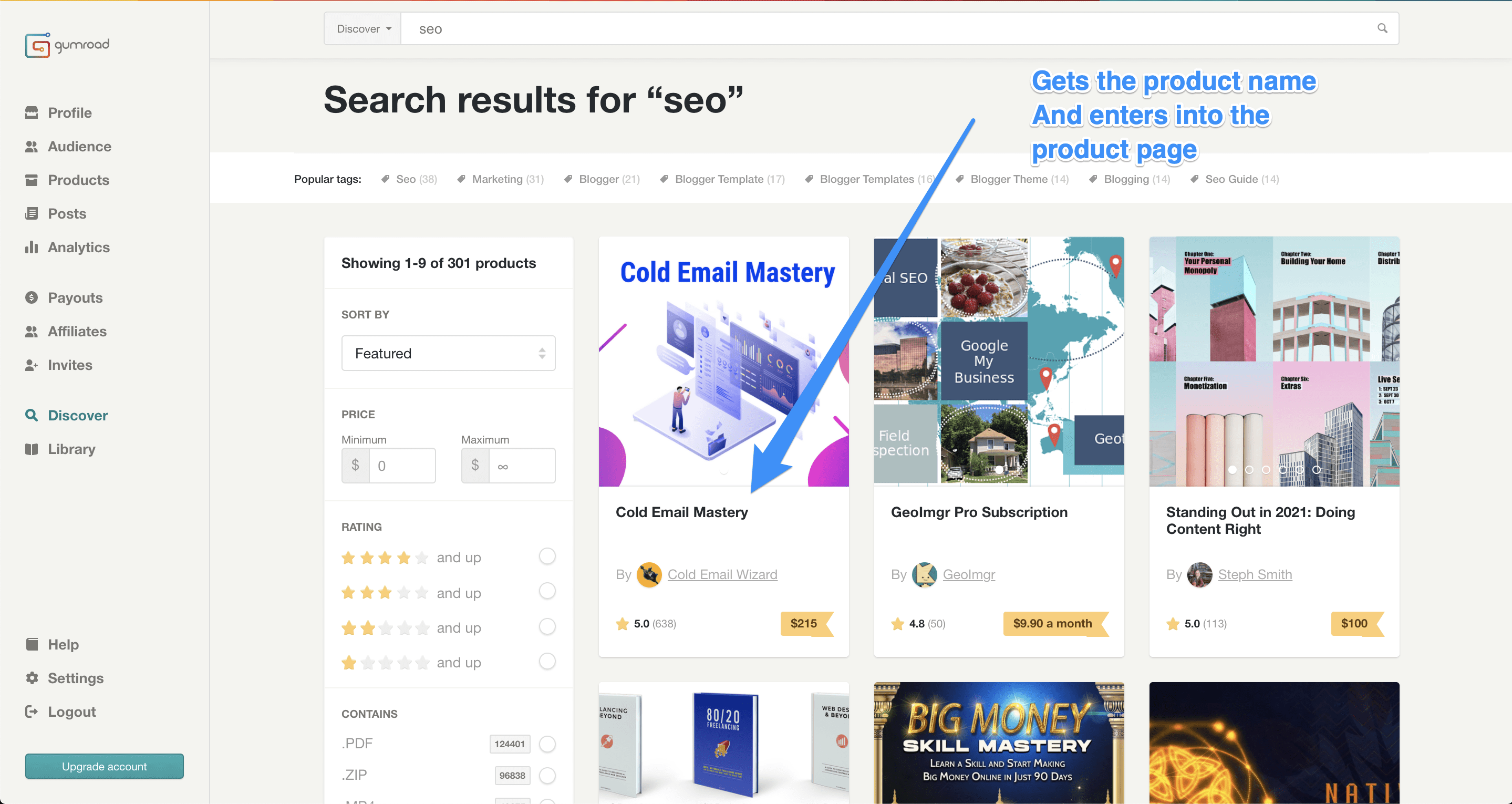
Task: Open Analytics from the sidebar
Action: coord(67,248)
